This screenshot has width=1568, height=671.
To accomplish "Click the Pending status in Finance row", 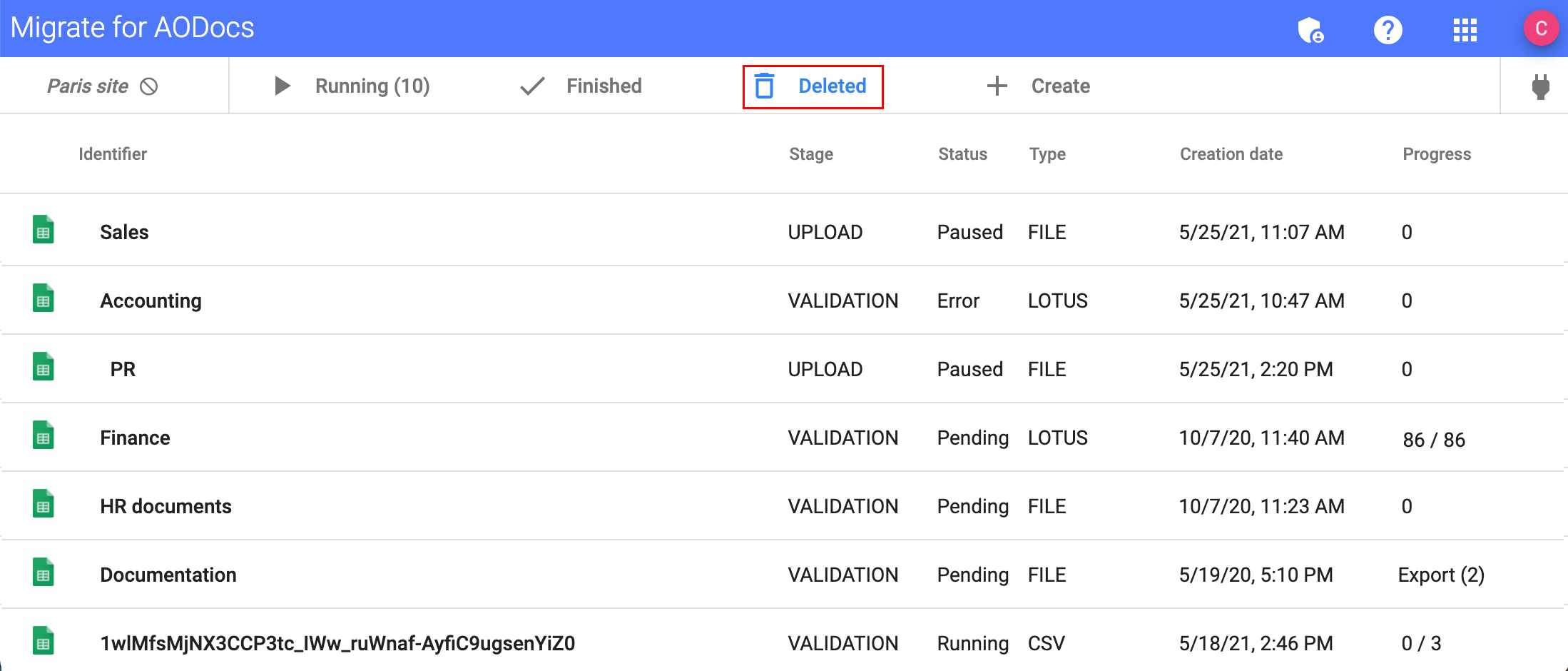I will 972,438.
